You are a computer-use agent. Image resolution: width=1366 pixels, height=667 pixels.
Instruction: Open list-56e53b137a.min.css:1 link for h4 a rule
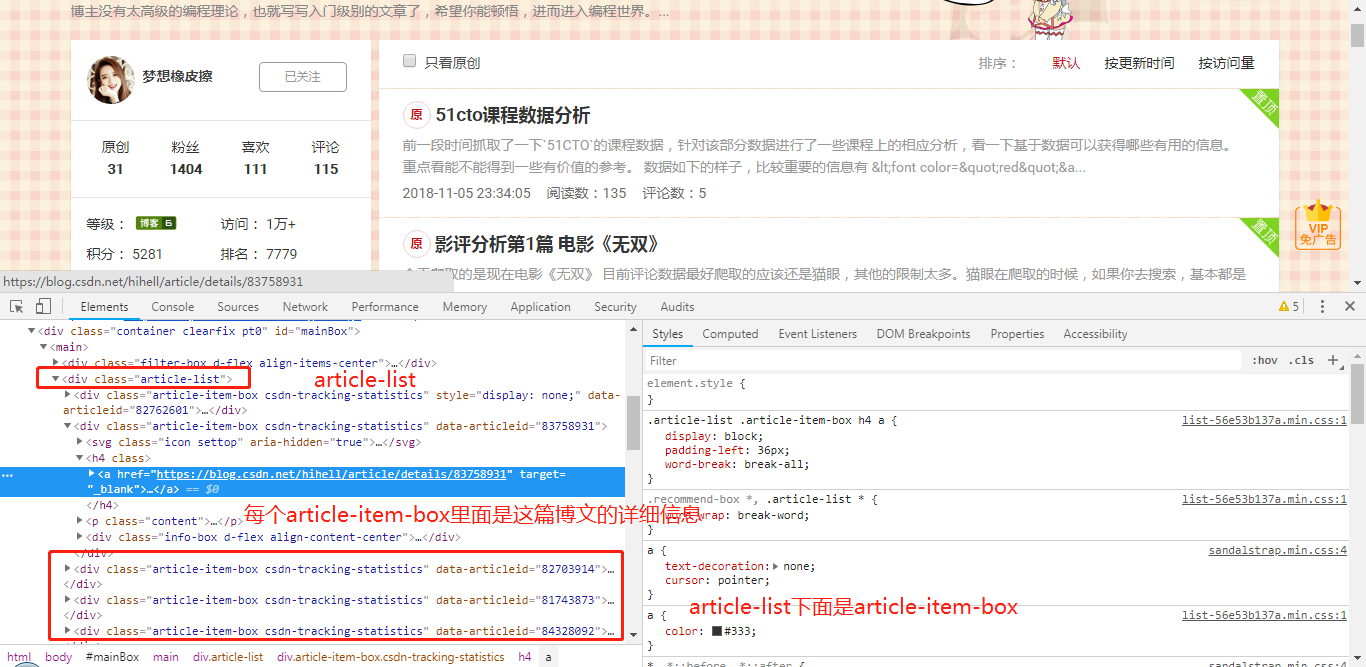pyautogui.click(x=1264, y=421)
